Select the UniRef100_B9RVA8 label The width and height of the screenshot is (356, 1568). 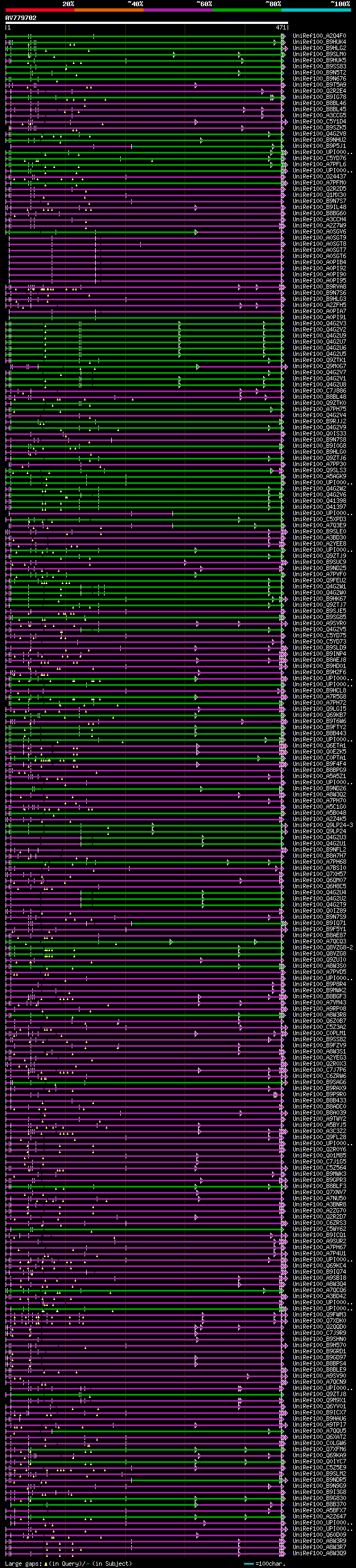(x=319, y=286)
